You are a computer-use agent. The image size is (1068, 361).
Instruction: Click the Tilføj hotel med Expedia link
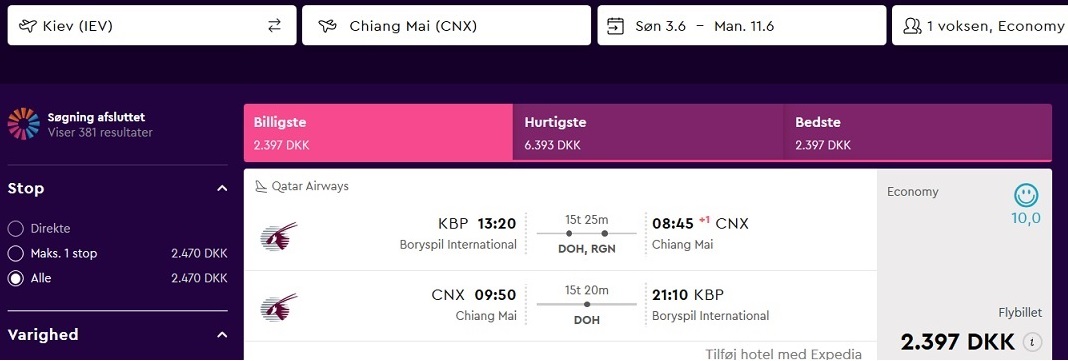(783, 354)
